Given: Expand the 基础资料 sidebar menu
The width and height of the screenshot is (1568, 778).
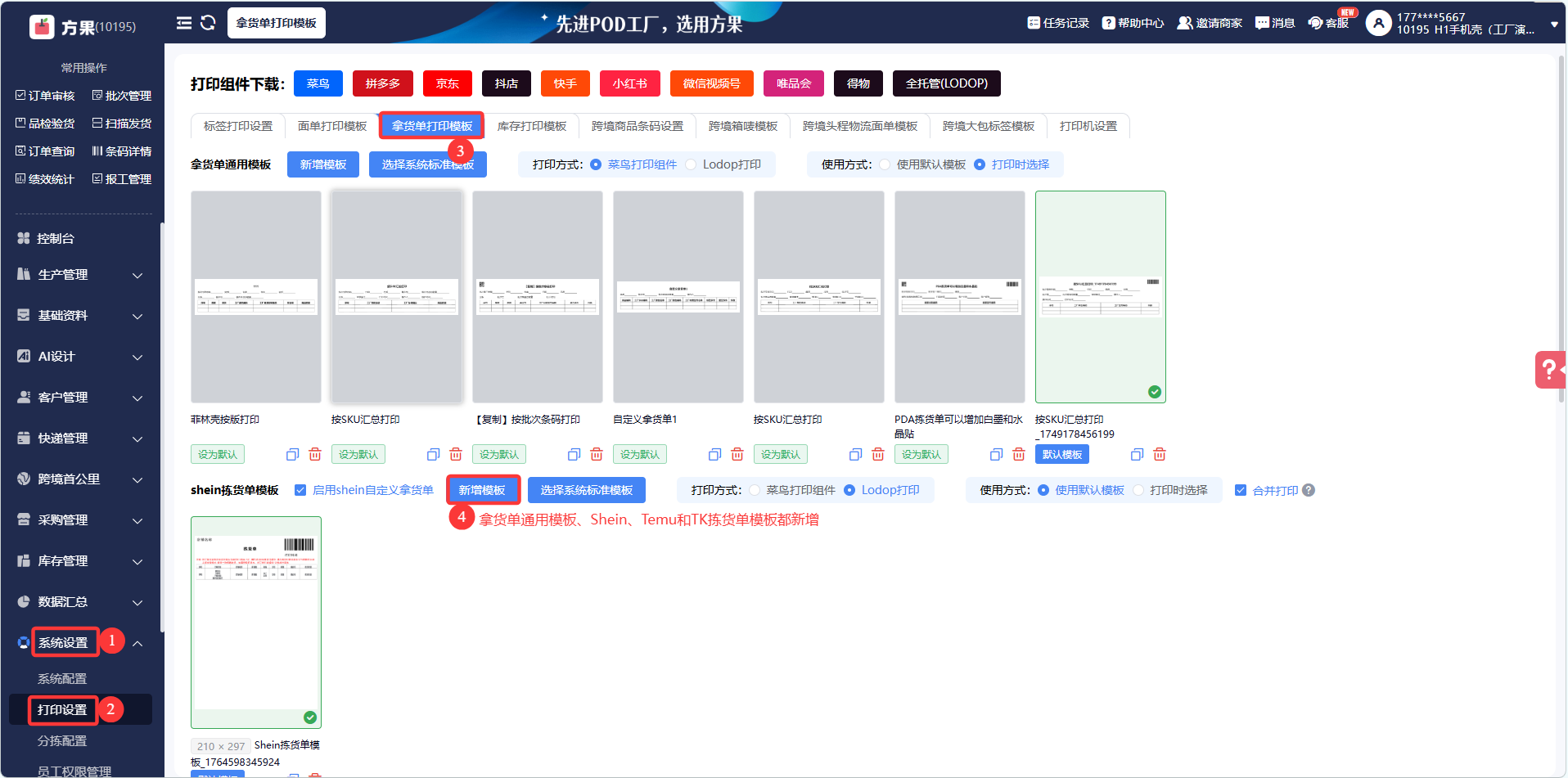Looking at the screenshot, I should [x=80, y=316].
